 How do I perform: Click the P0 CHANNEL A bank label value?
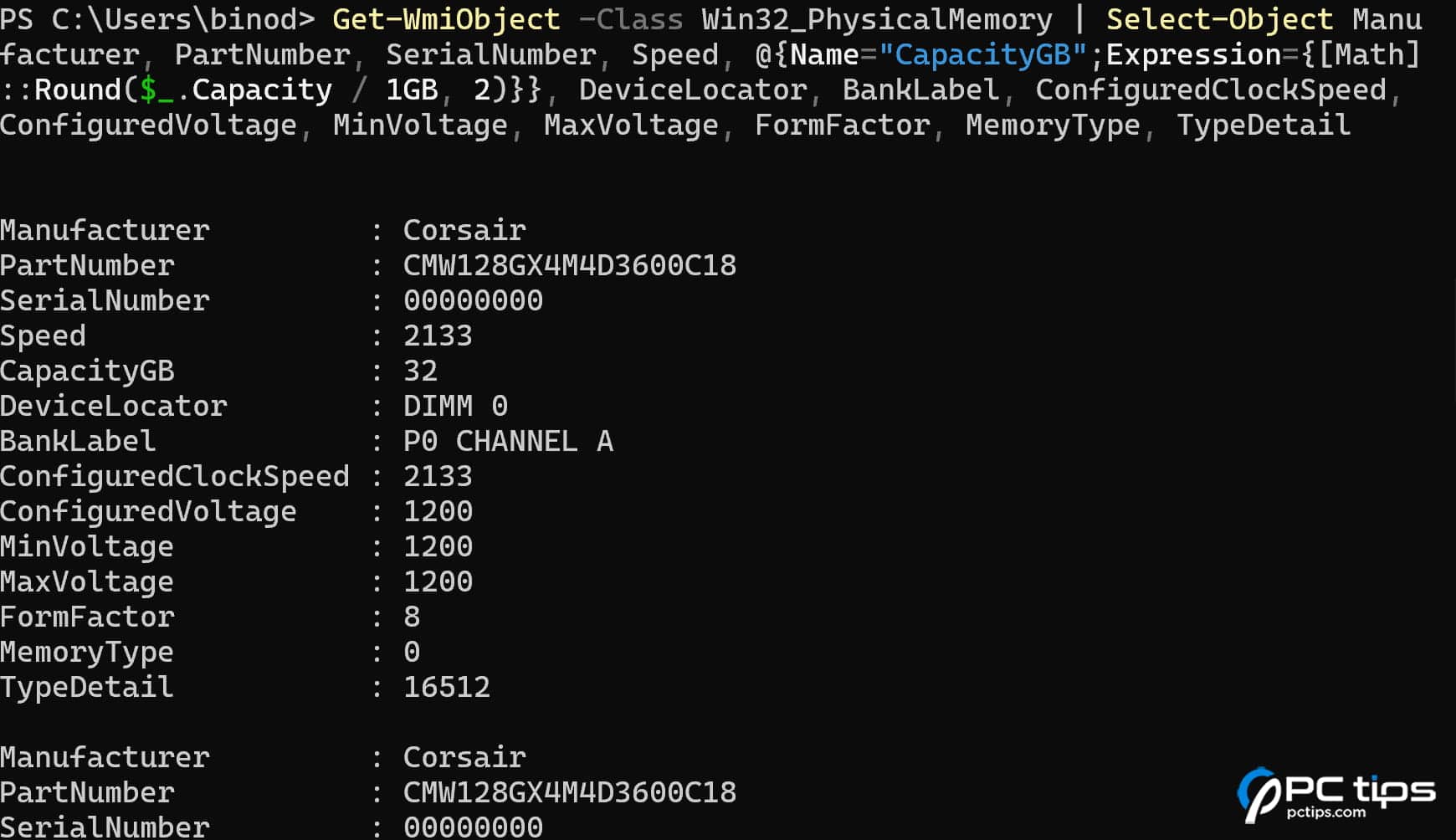[508, 442]
